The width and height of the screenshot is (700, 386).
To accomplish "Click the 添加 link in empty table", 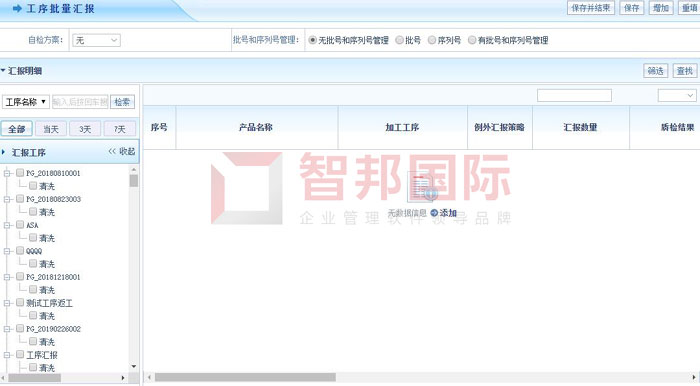I will click(448, 213).
